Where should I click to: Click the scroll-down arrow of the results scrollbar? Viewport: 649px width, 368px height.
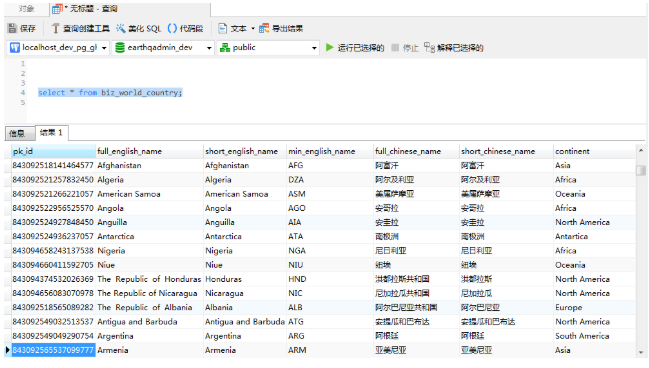click(x=641, y=352)
